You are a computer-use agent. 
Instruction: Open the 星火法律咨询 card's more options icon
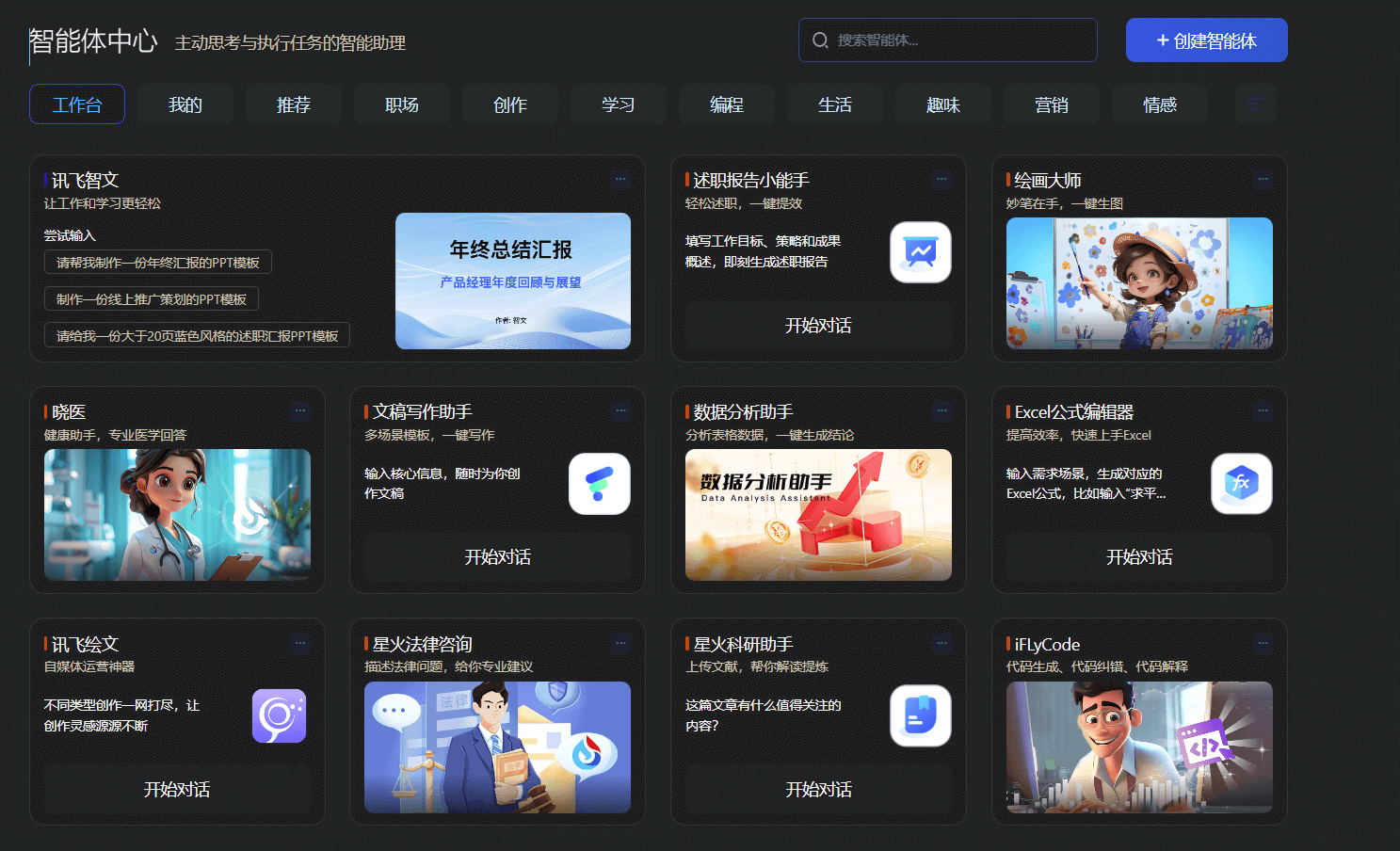pos(620,643)
